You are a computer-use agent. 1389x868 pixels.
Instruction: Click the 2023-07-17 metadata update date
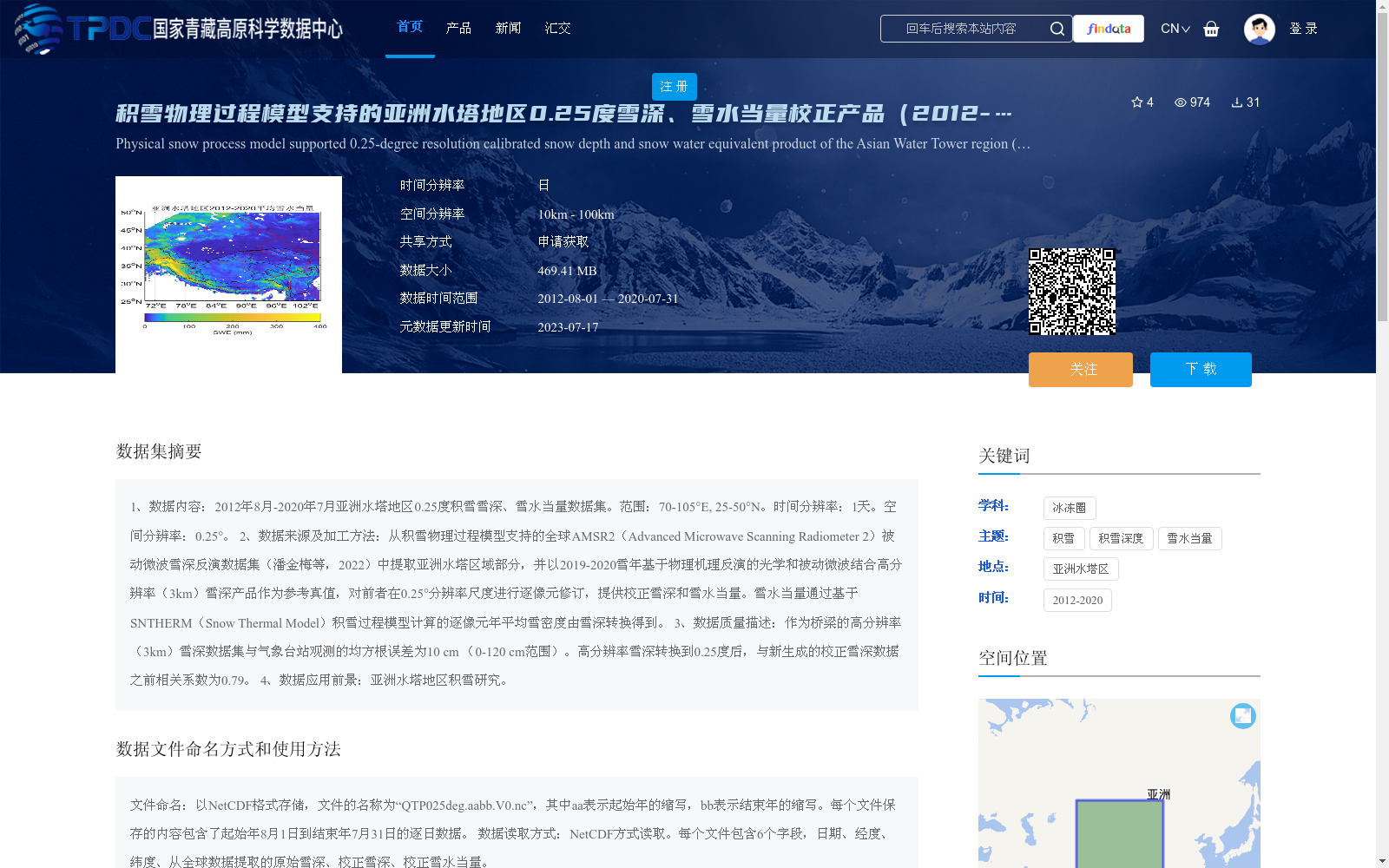[x=568, y=327]
